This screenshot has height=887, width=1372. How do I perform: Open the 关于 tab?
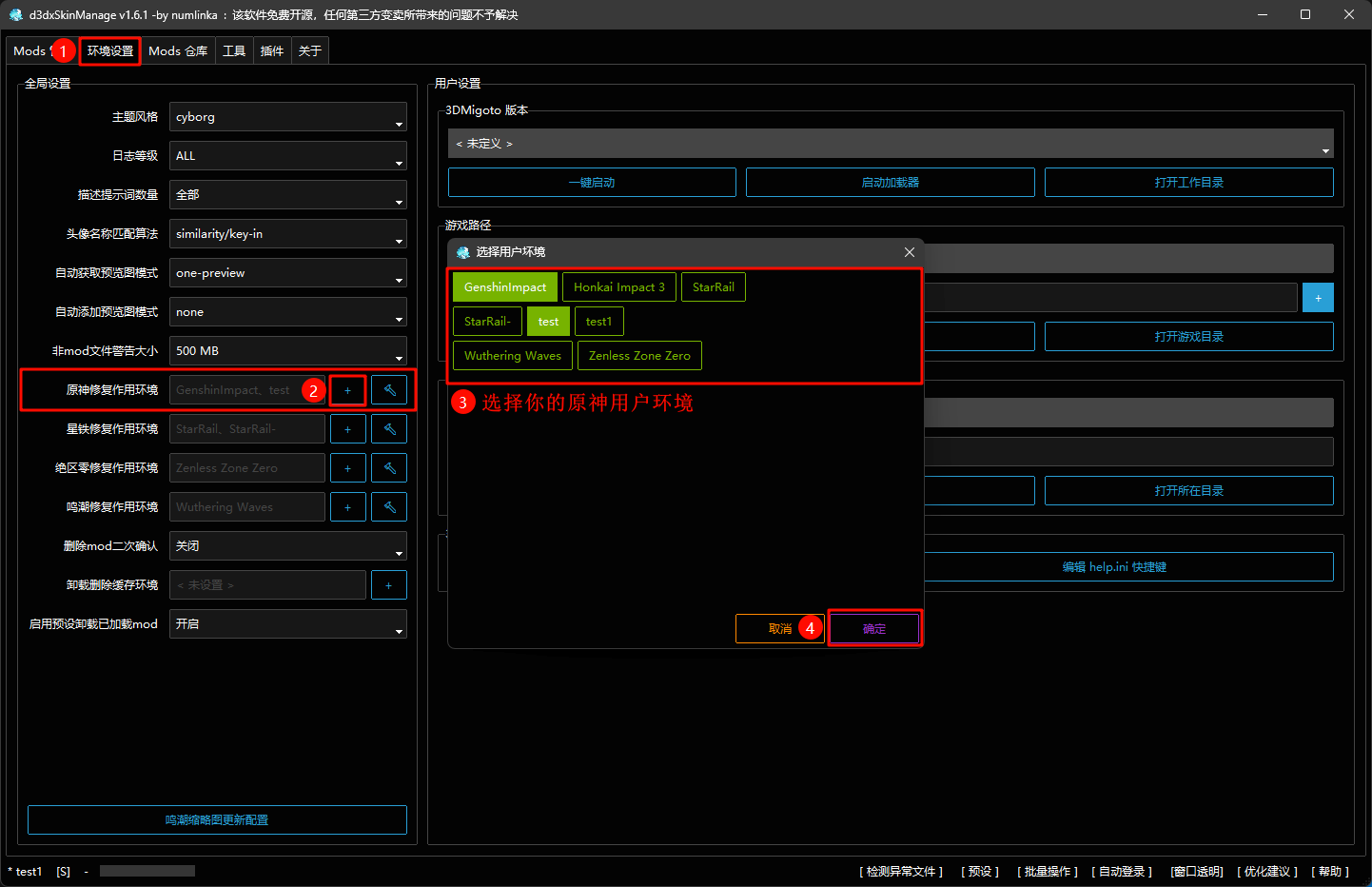click(x=310, y=50)
